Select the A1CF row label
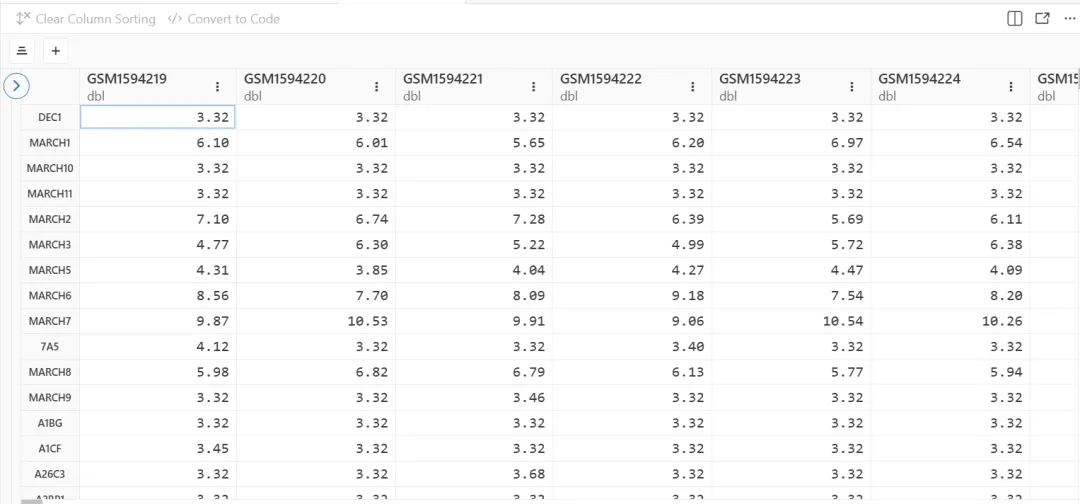The image size is (1080, 504). coord(50,449)
